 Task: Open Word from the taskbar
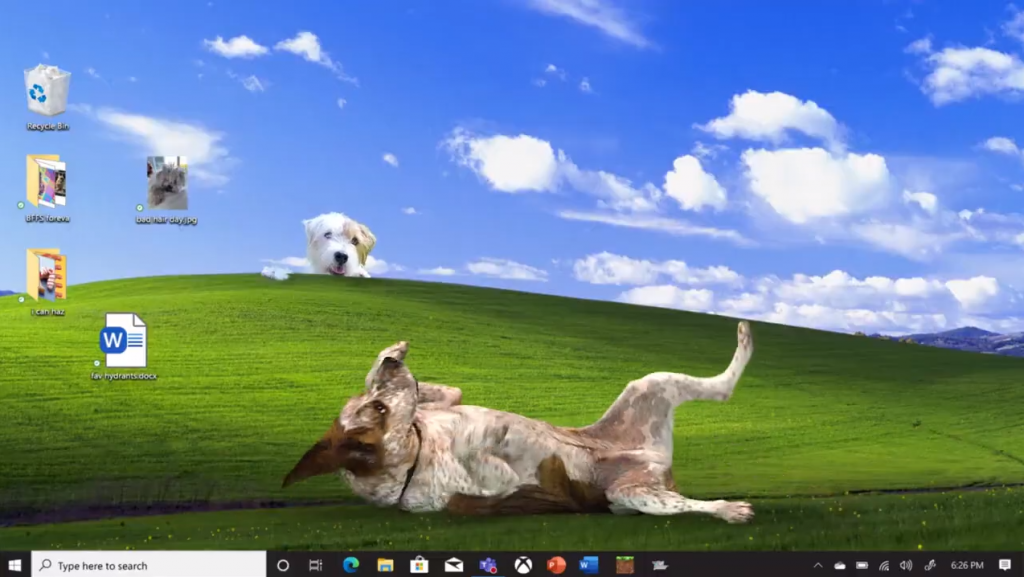[x=590, y=565]
